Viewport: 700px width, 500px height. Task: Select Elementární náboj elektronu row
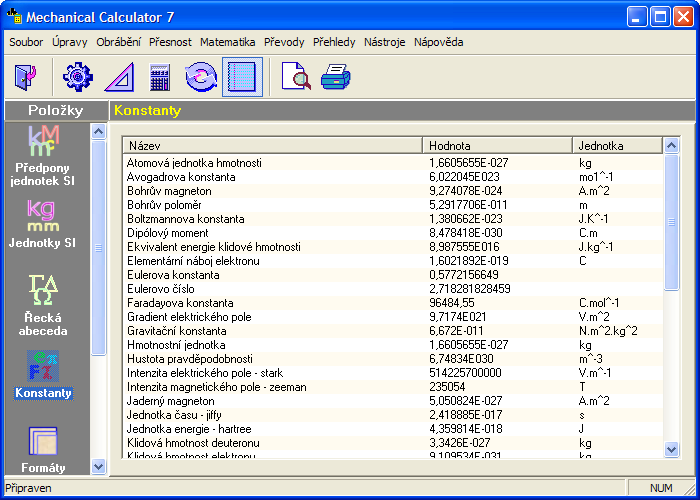click(x=393, y=261)
